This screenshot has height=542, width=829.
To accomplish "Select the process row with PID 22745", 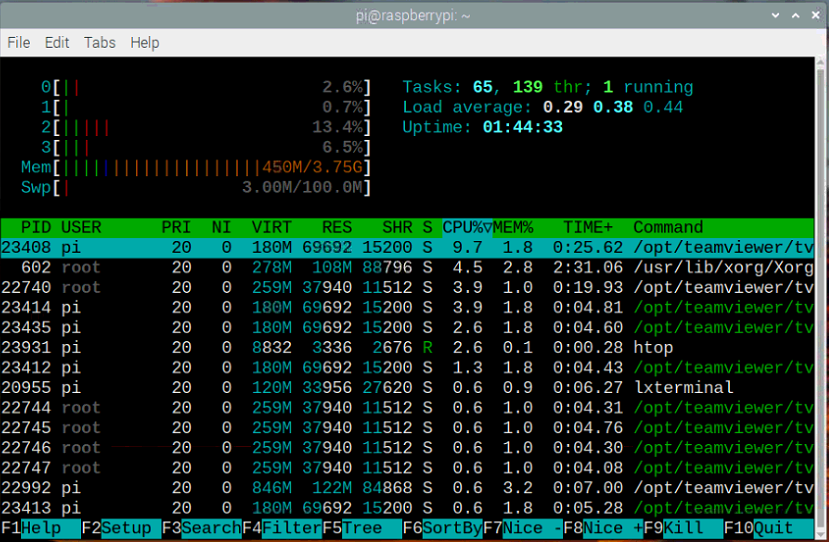I will point(407,428).
